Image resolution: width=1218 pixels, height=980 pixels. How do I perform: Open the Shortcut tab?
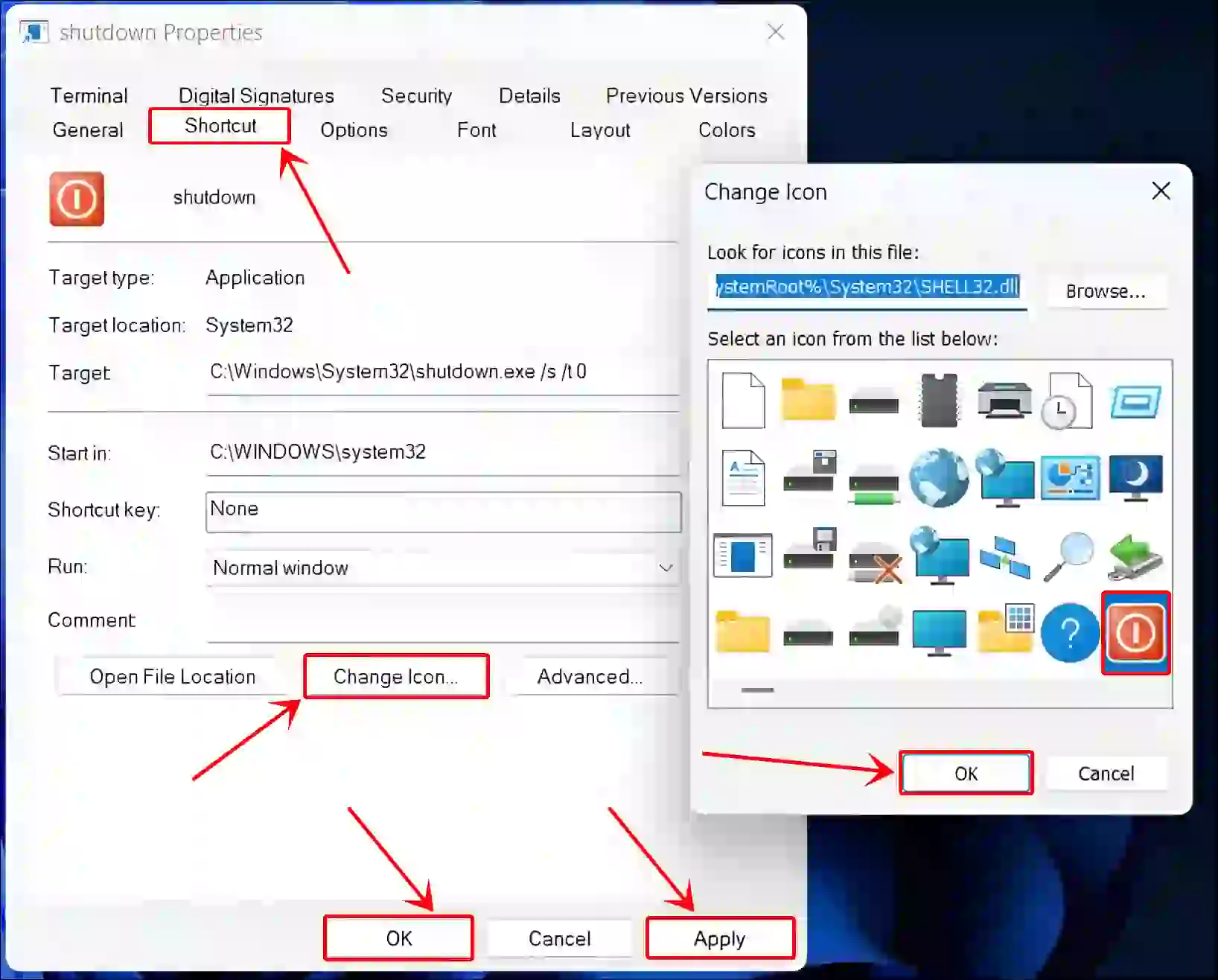(220, 126)
